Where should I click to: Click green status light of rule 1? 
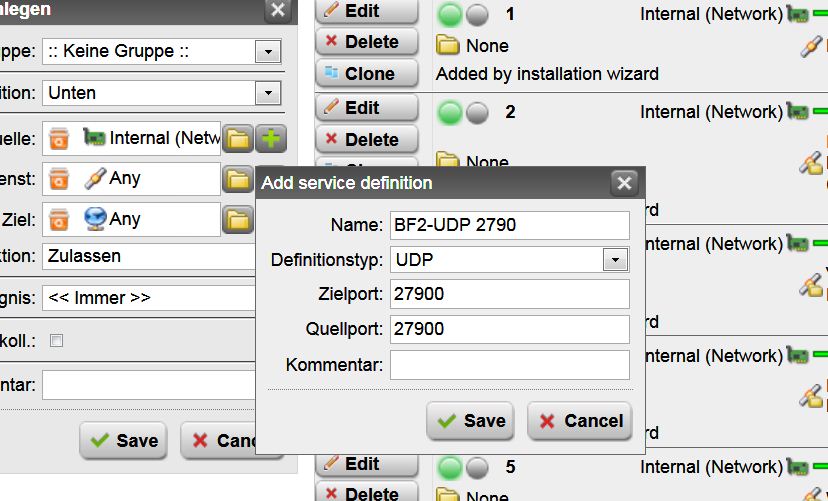pos(450,15)
